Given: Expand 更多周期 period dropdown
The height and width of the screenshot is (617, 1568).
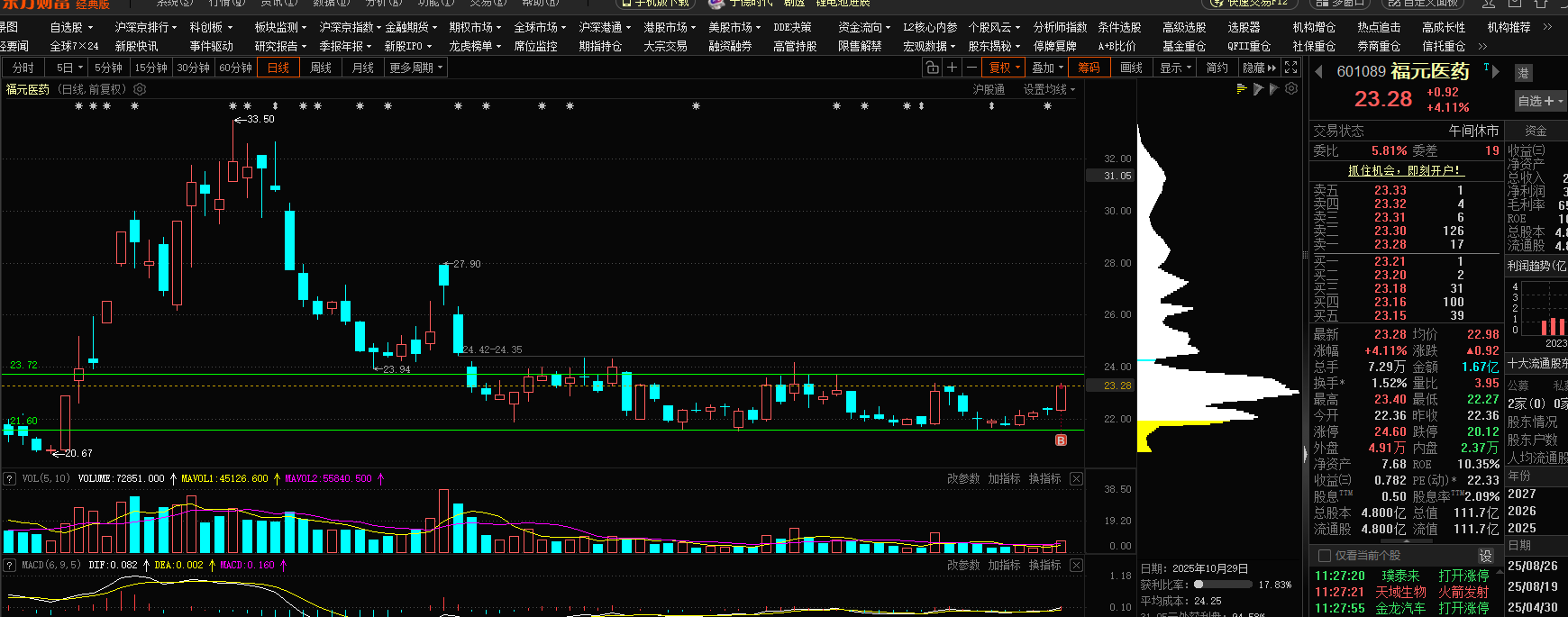Looking at the screenshot, I should [x=415, y=68].
